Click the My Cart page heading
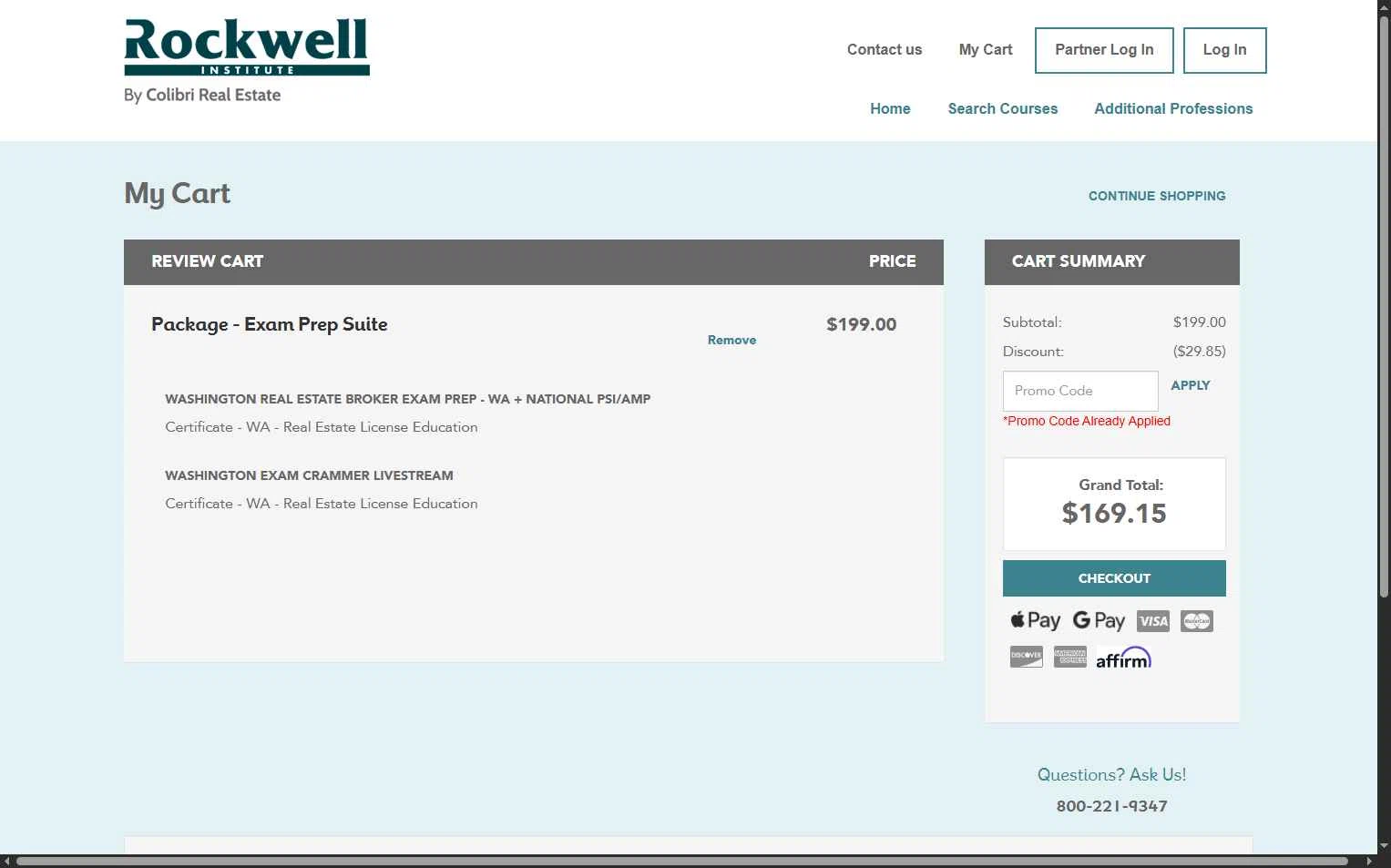This screenshot has height=868, width=1391. 177,194
